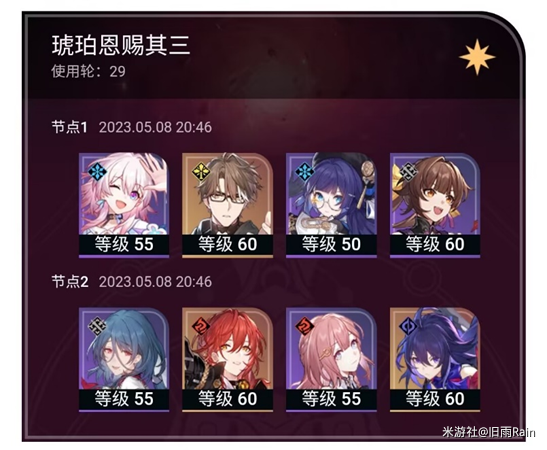Select the level 60 character with glasses
Image resolution: width=547 pixels, height=450 pixels.
[227, 205]
